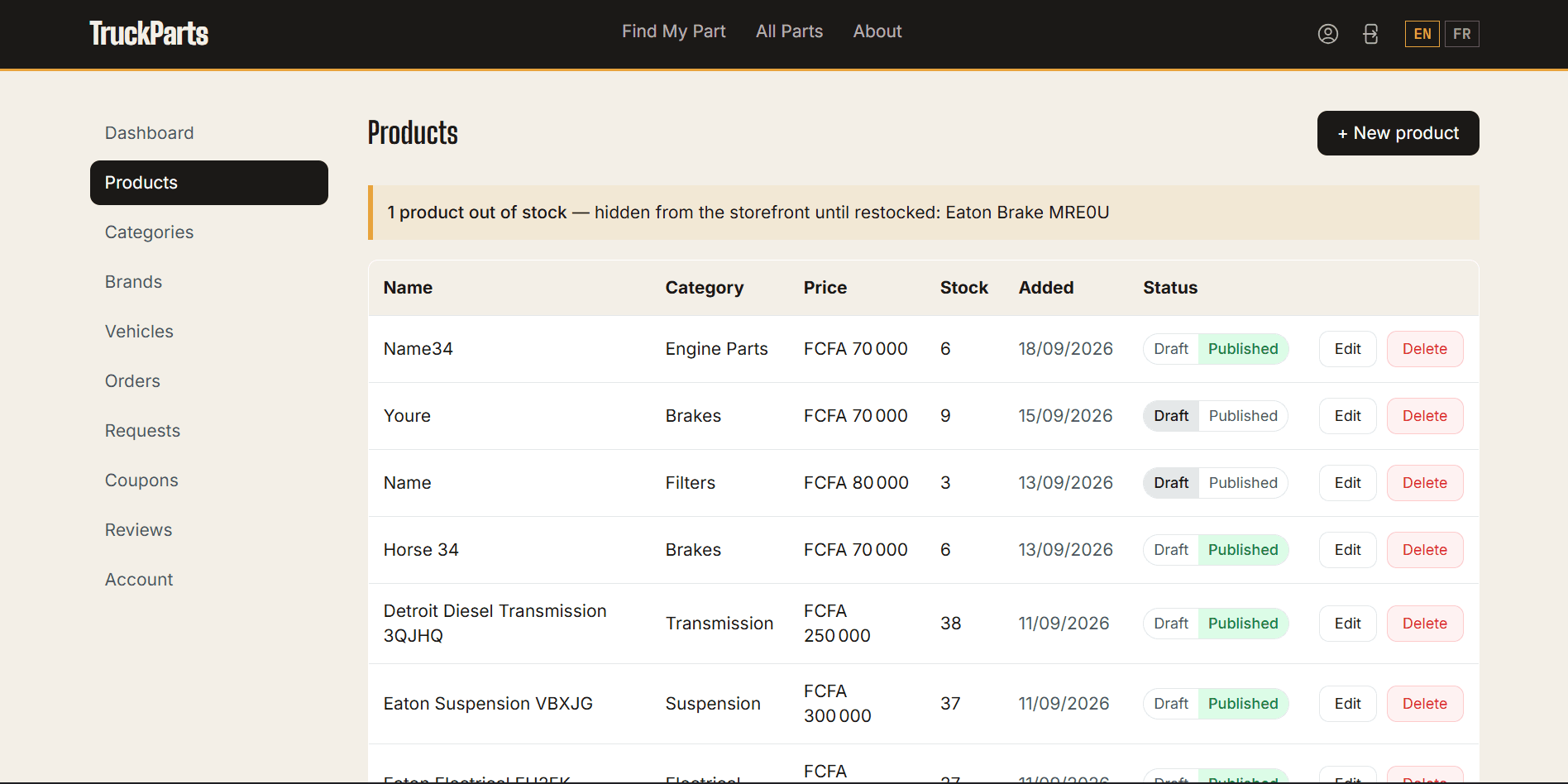Edit the Name34 product
The width and height of the screenshot is (1568, 784).
1347,349
